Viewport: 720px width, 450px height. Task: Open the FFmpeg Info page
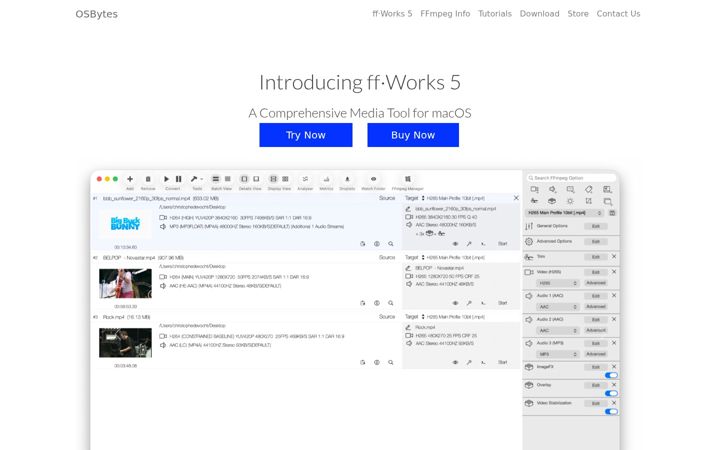point(445,14)
